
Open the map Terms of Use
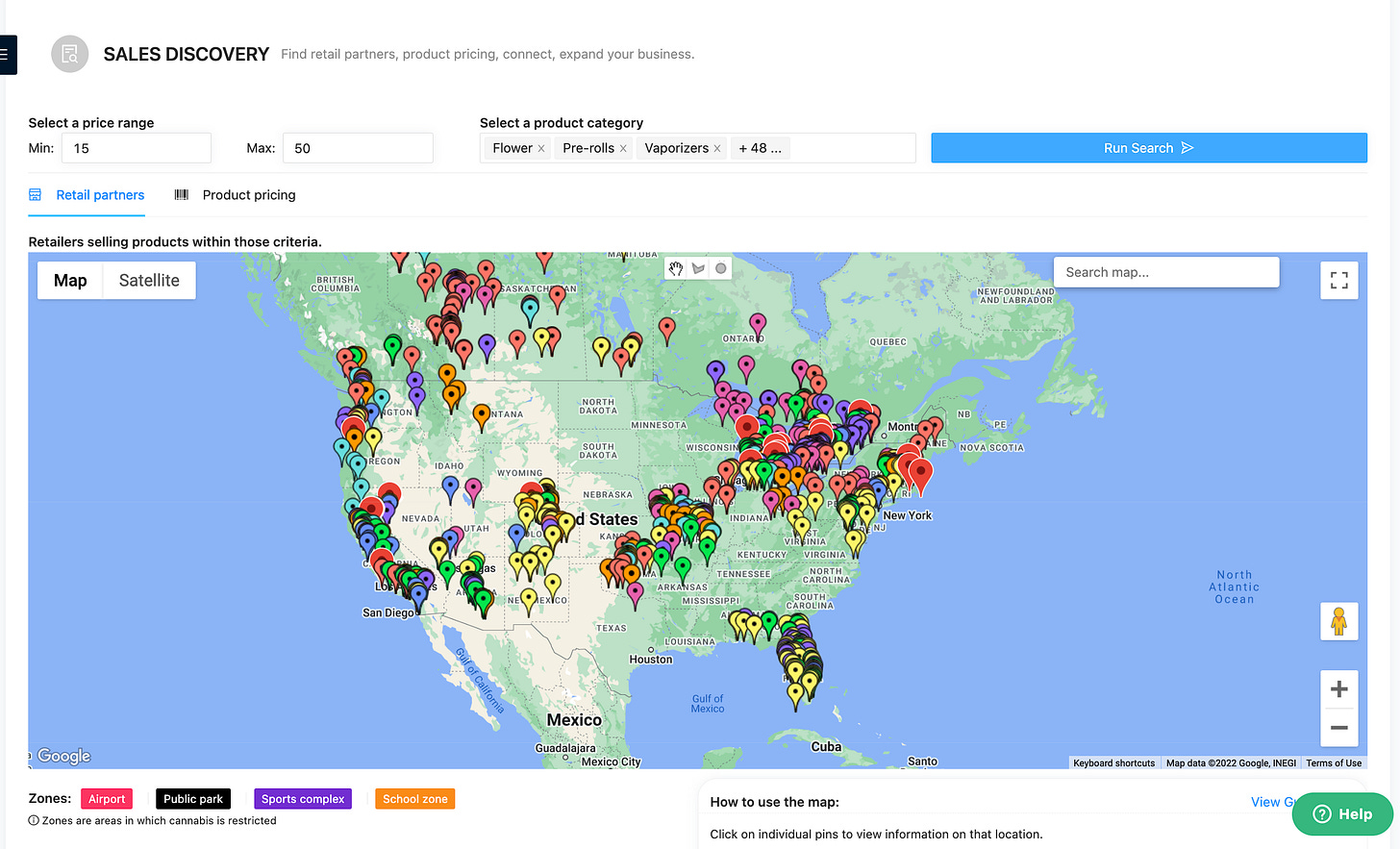point(1334,763)
